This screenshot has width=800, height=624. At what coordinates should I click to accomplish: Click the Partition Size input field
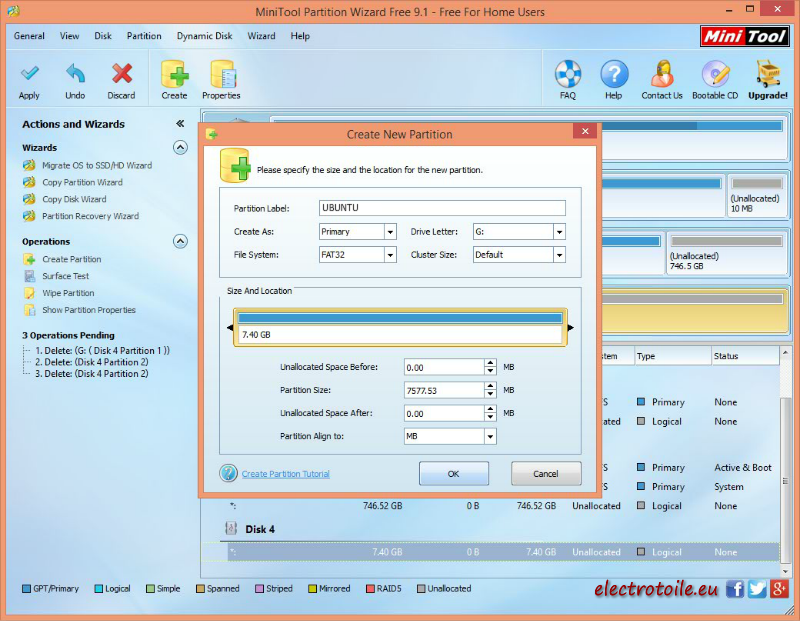pos(444,390)
